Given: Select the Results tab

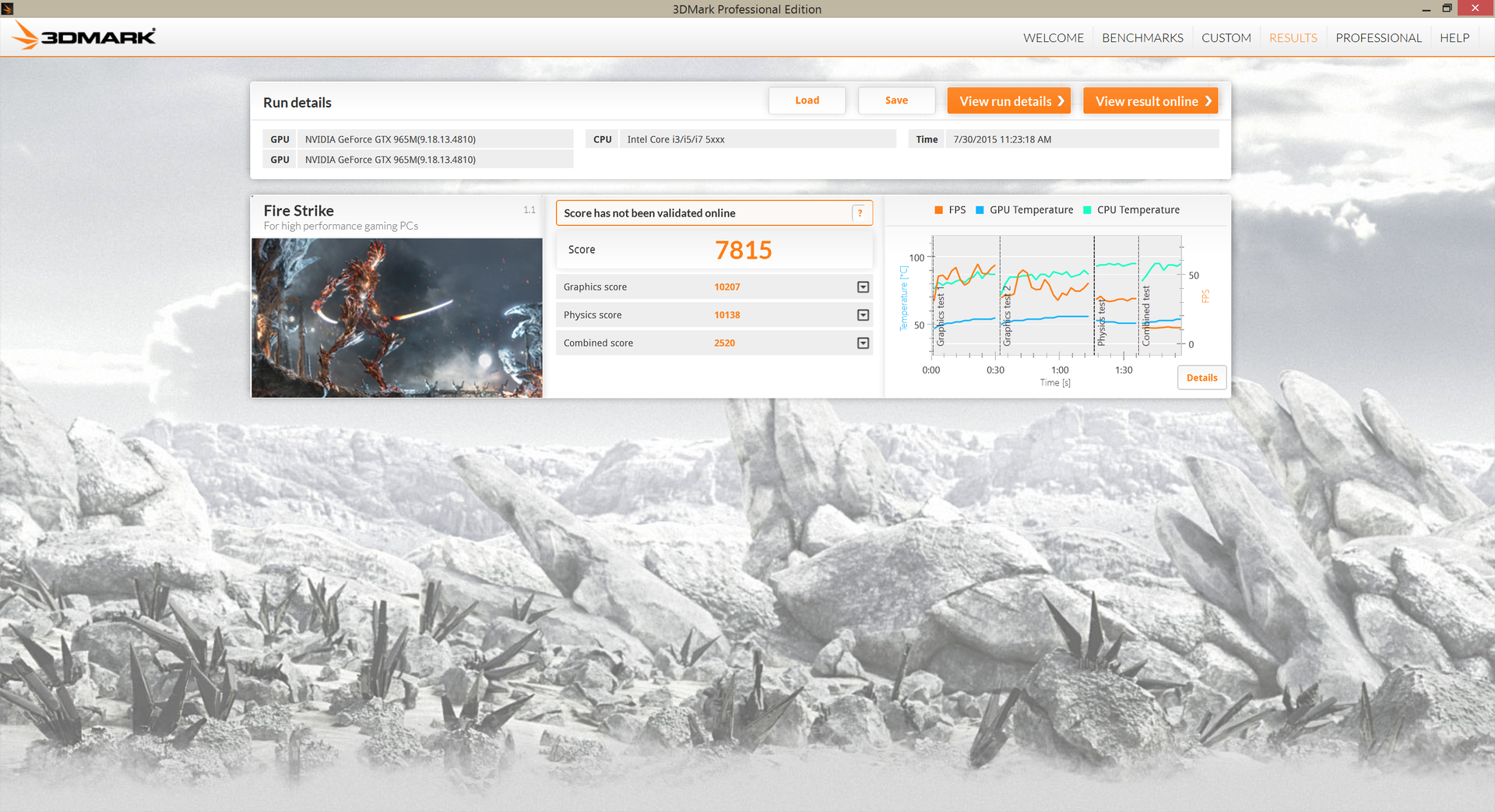Looking at the screenshot, I should (x=1293, y=37).
